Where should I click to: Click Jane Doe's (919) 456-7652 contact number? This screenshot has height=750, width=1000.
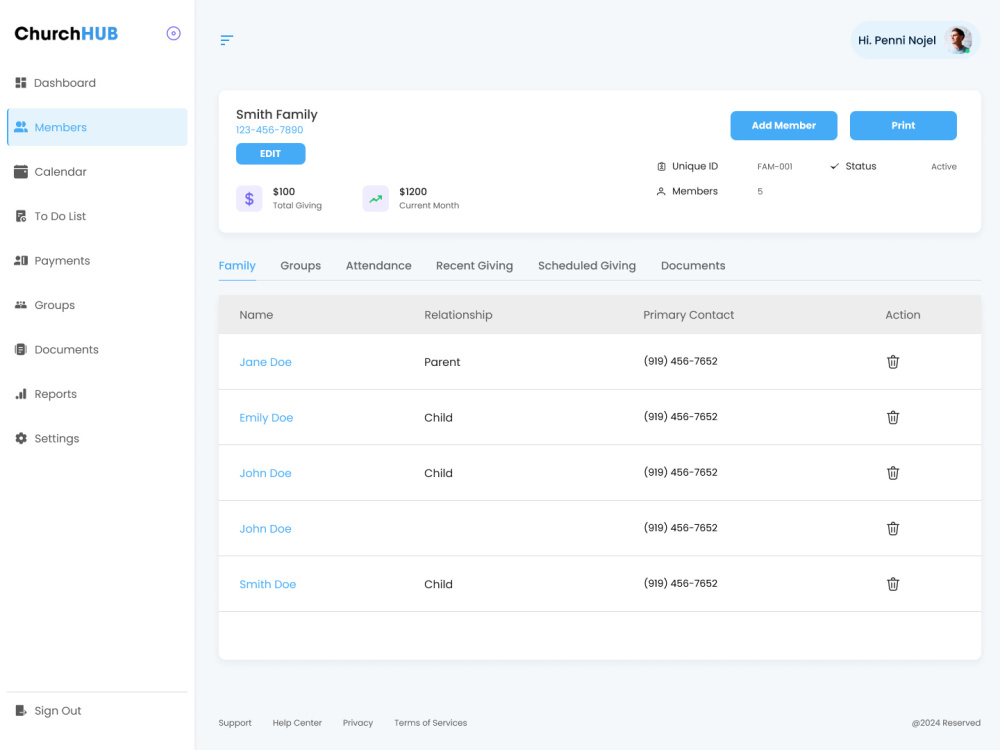(680, 361)
